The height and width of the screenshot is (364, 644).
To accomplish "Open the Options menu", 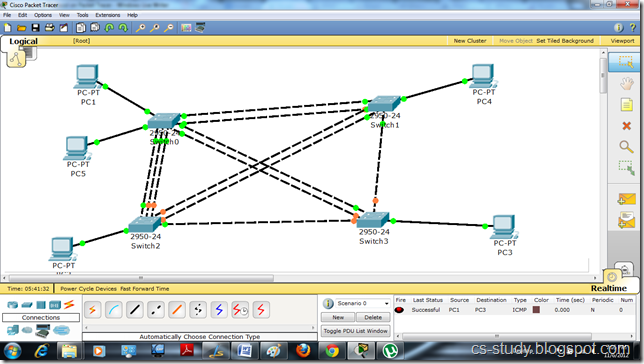I will pos(43,15).
